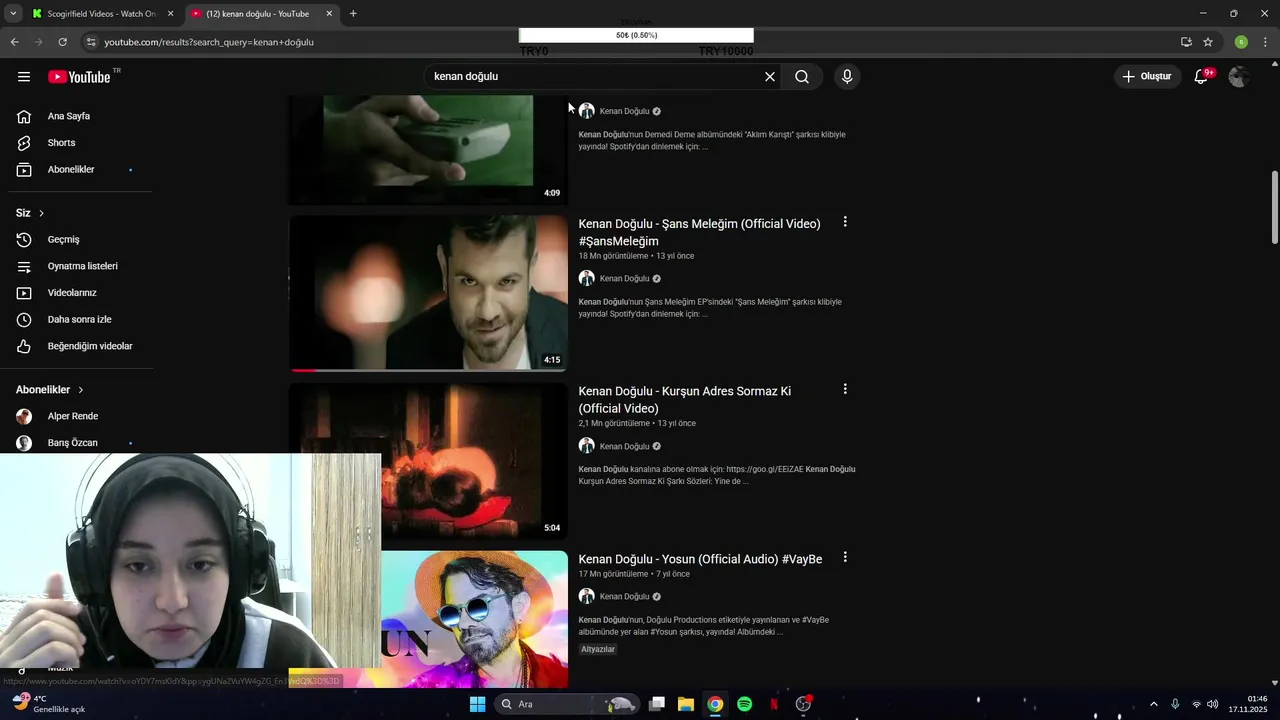1280x720 pixels.
Task: Show hidden system tray icons
Action: [x=1153, y=704]
